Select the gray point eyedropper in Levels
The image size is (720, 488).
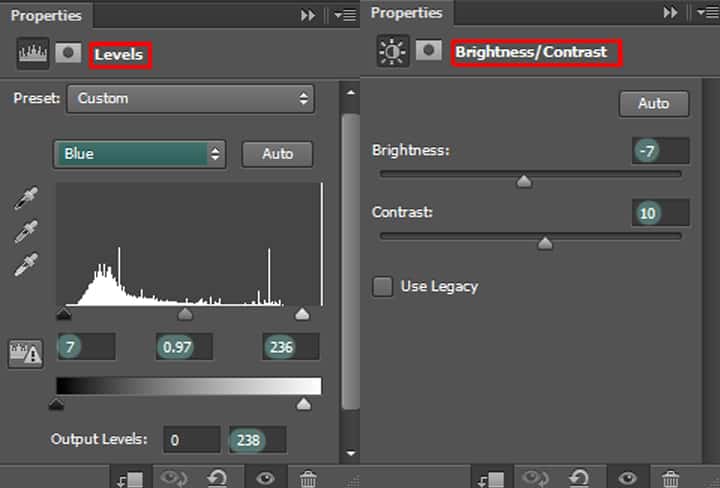pyautogui.click(x=25, y=232)
